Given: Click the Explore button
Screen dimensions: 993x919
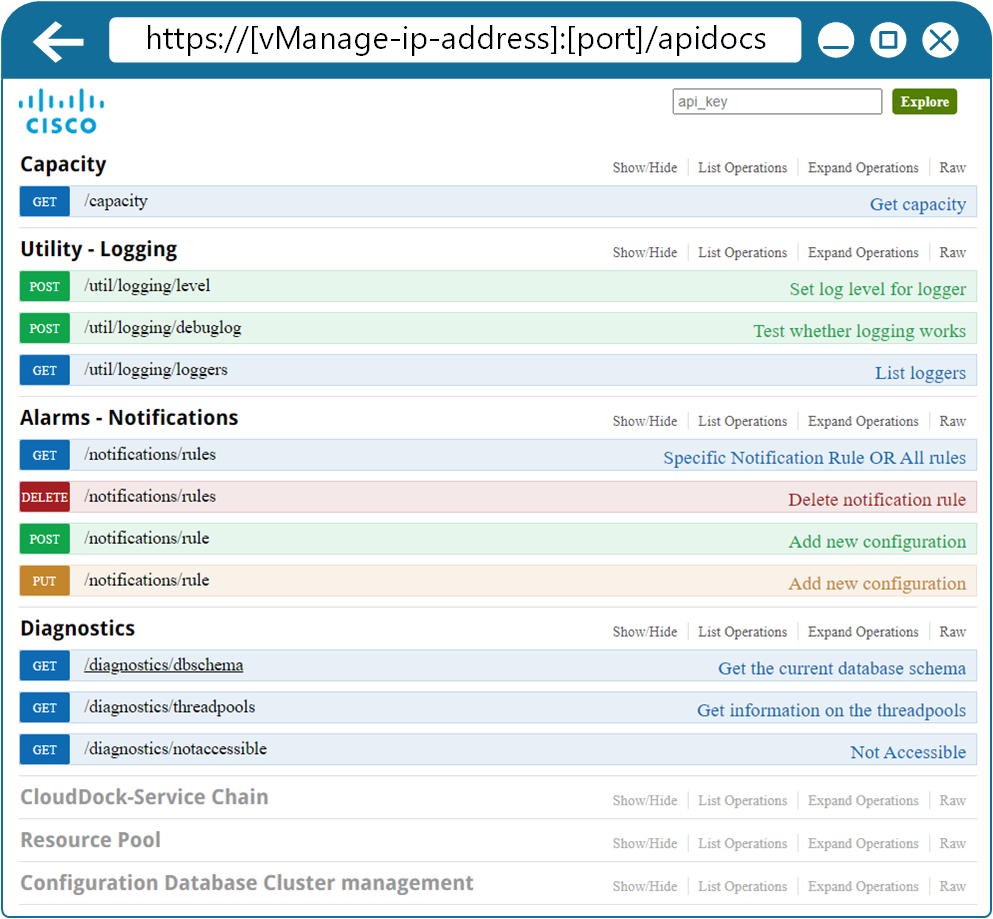Looking at the screenshot, I should click(924, 101).
